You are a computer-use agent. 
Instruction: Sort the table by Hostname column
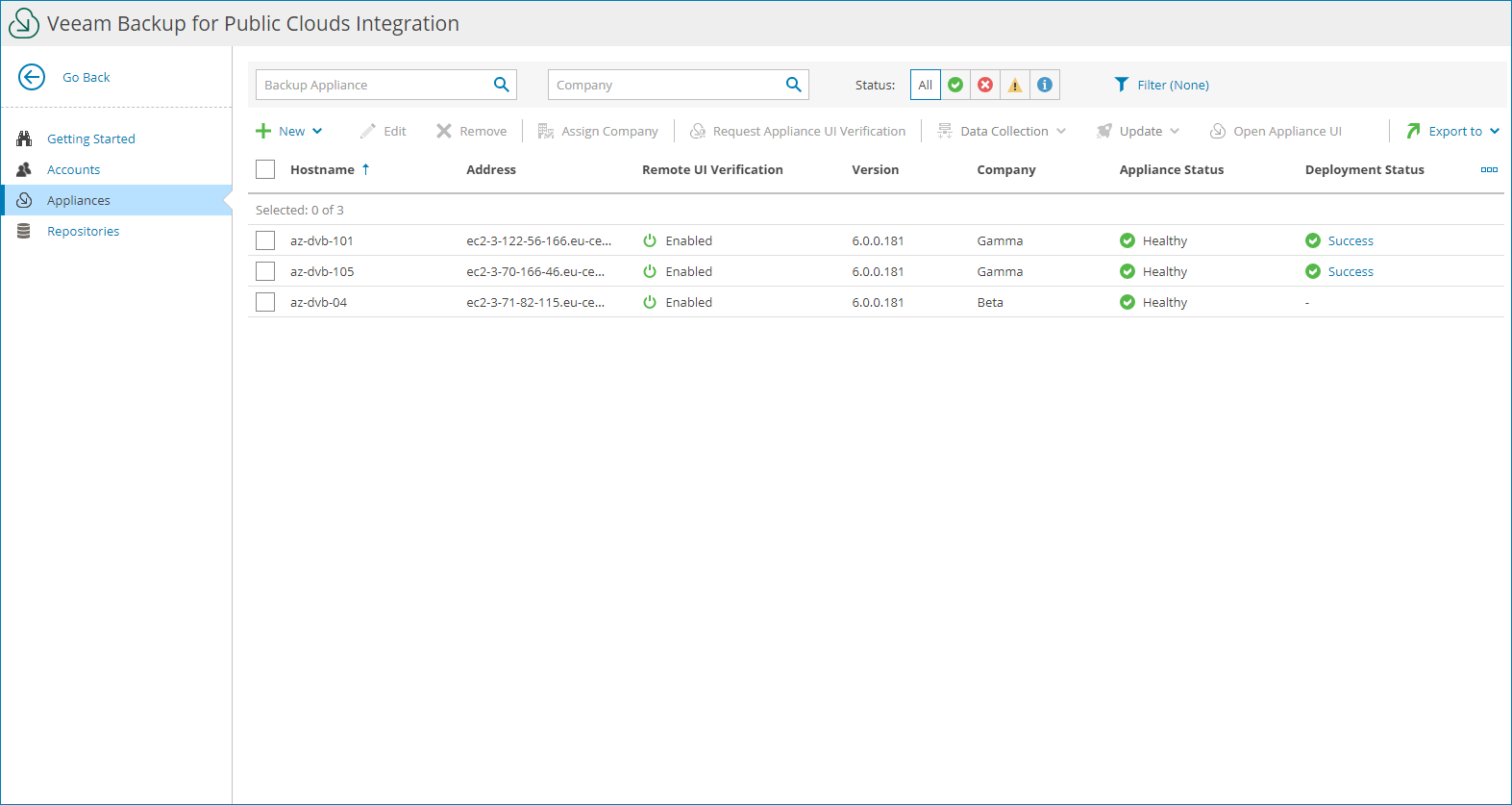pyautogui.click(x=323, y=169)
